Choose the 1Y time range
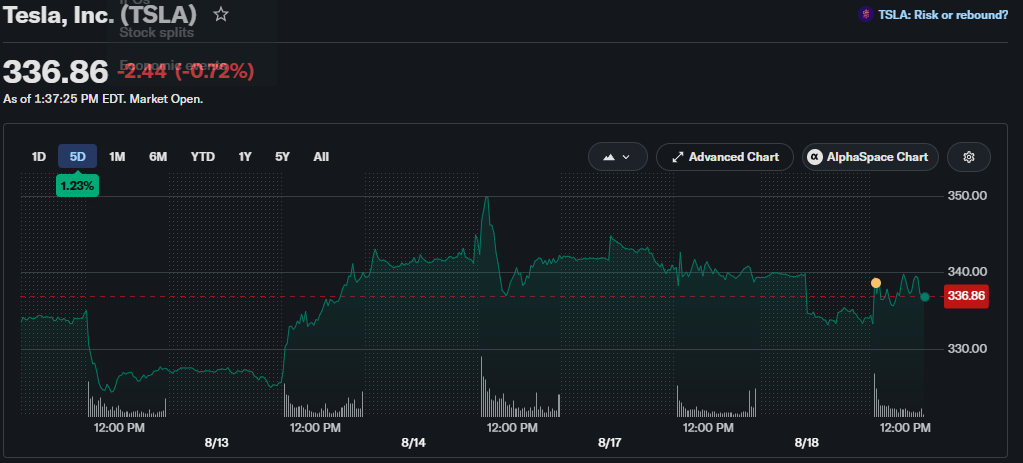Screen dimensions: 1023x463 point(245,157)
